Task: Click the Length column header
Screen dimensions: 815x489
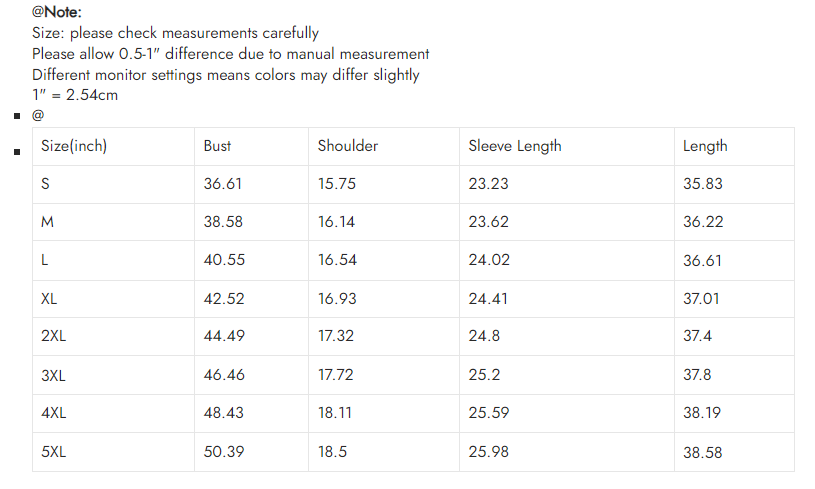Action: coord(705,146)
